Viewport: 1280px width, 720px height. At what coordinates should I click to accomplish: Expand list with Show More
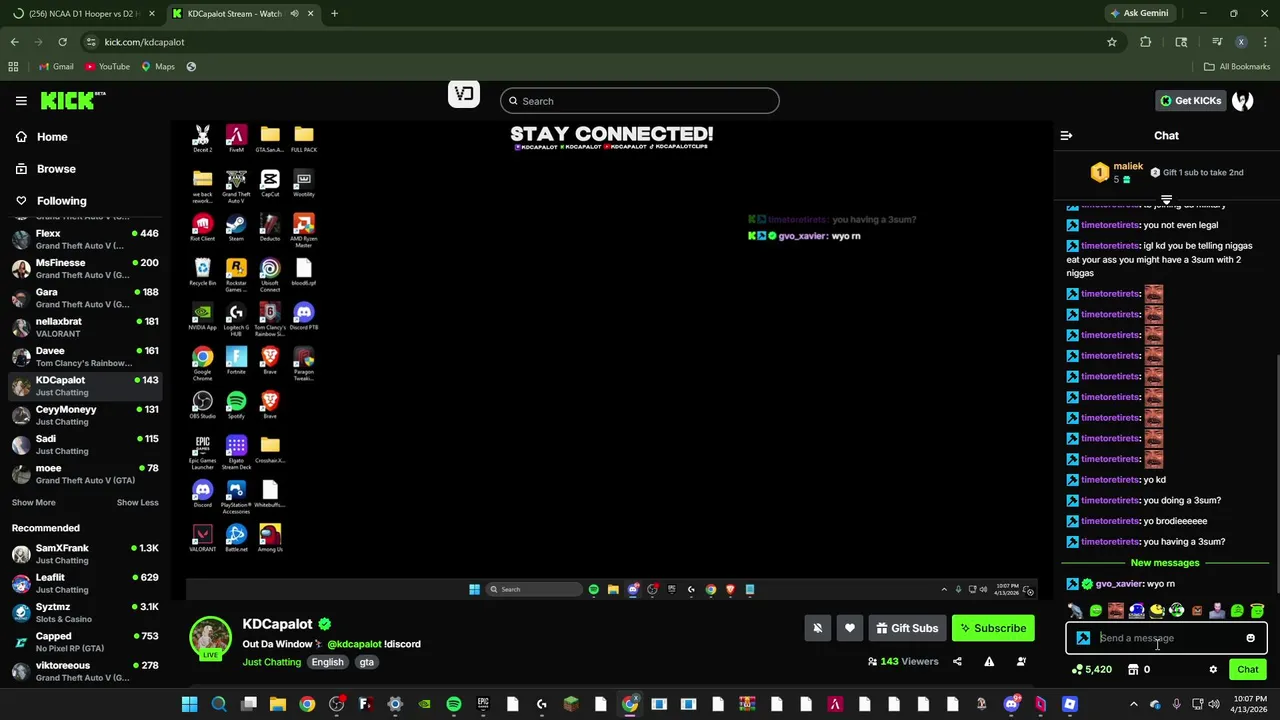[33, 503]
